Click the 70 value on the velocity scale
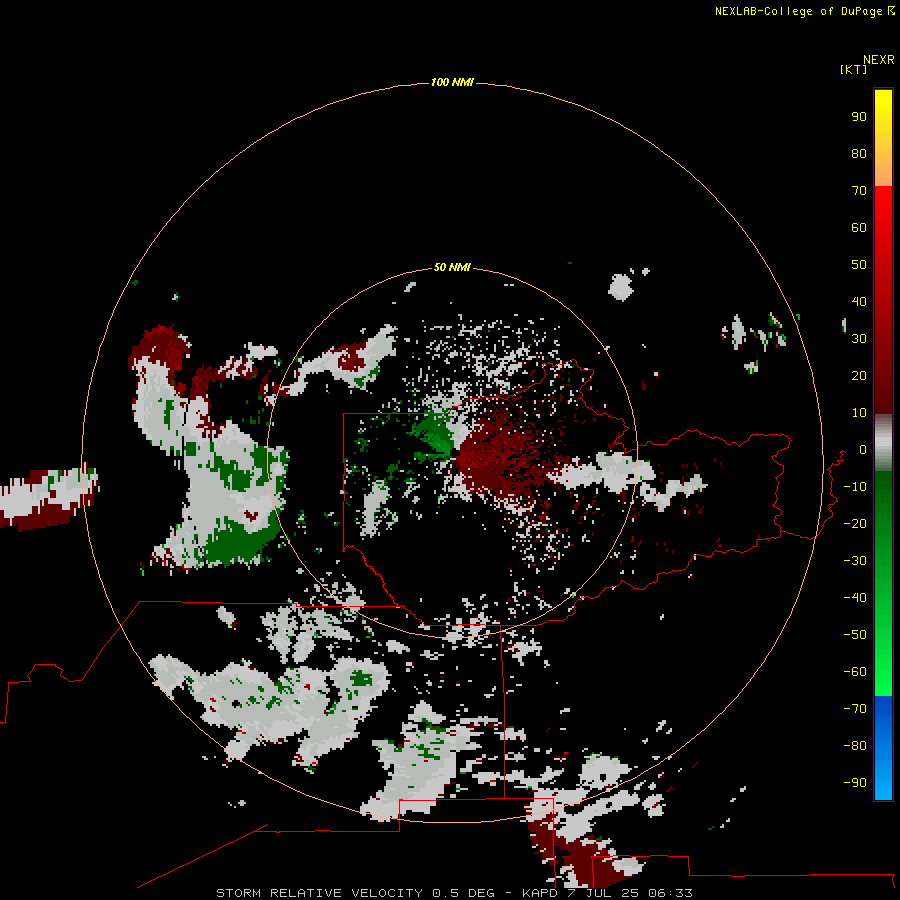Image resolution: width=900 pixels, height=900 pixels. 859,191
